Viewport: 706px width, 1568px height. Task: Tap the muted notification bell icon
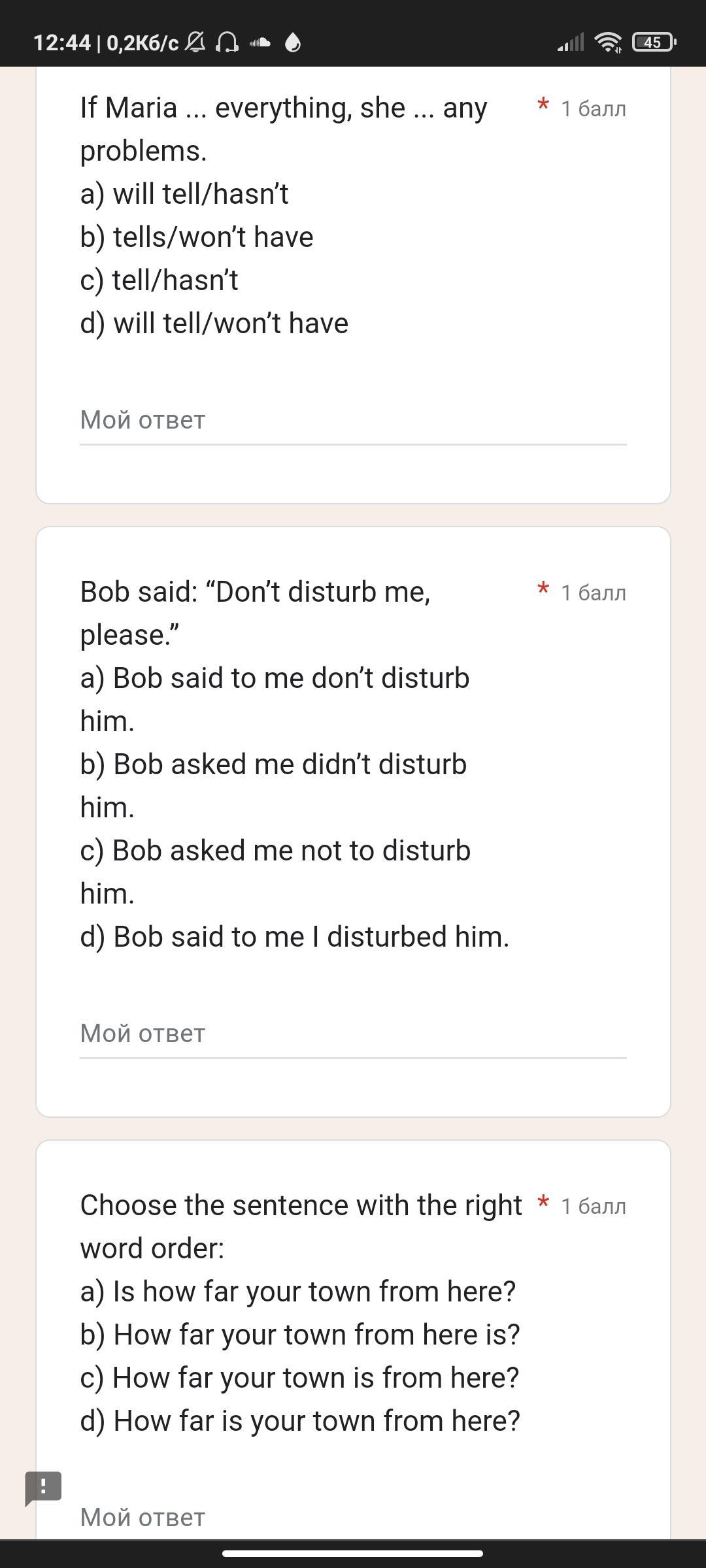tap(195, 43)
